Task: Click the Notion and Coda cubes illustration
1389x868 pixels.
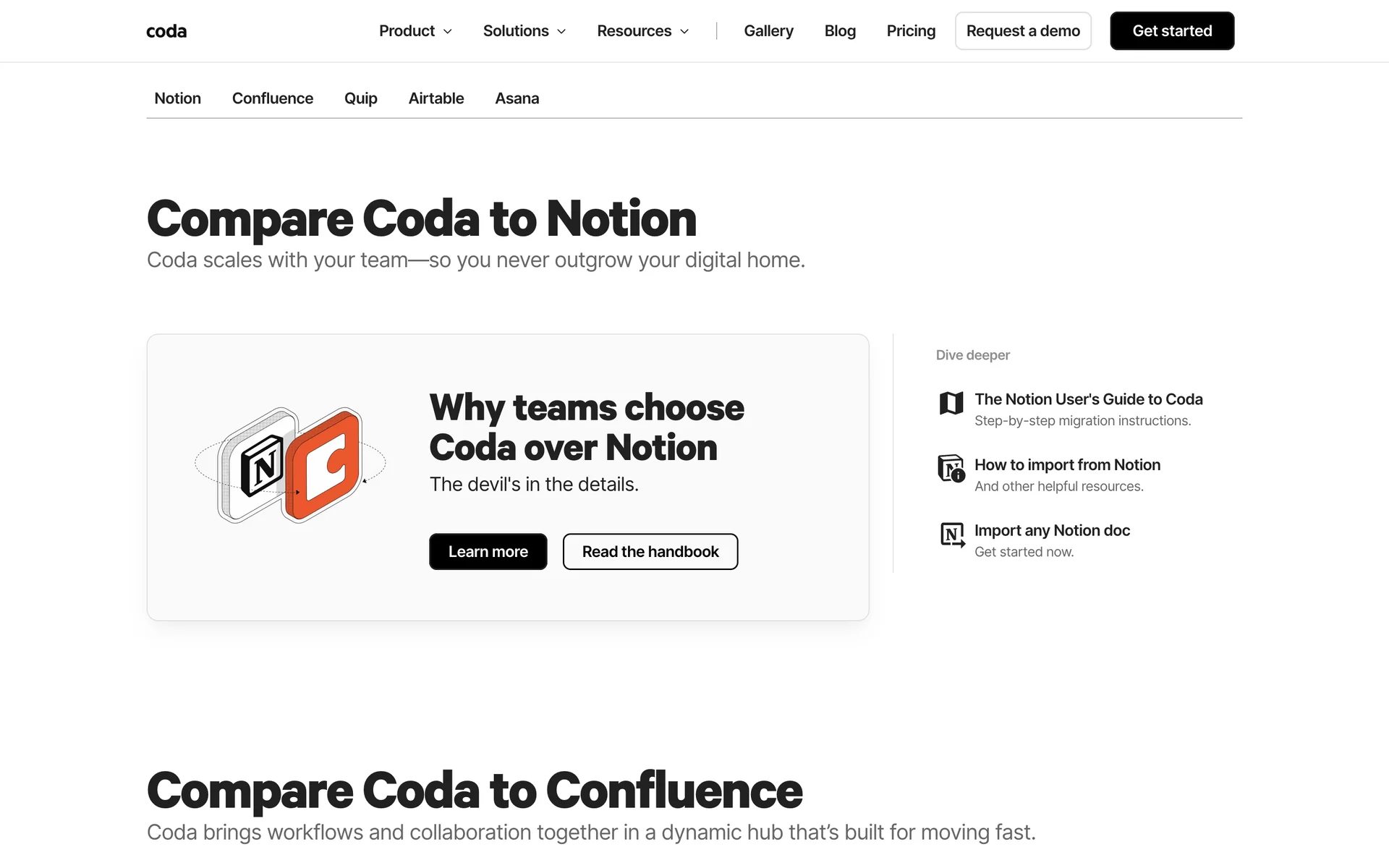Action: (291, 465)
